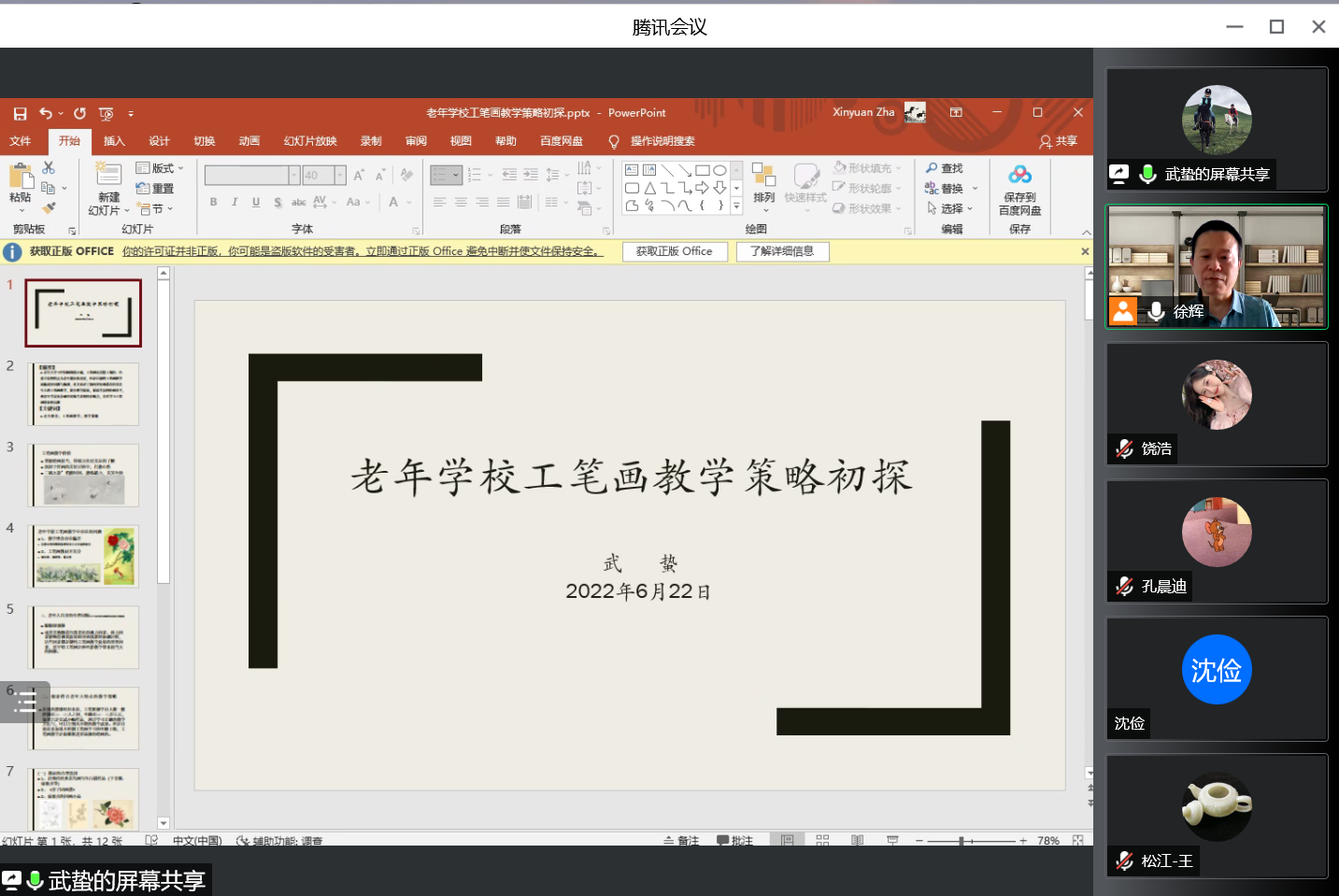Toggle Underline formatting

point(256,202)
